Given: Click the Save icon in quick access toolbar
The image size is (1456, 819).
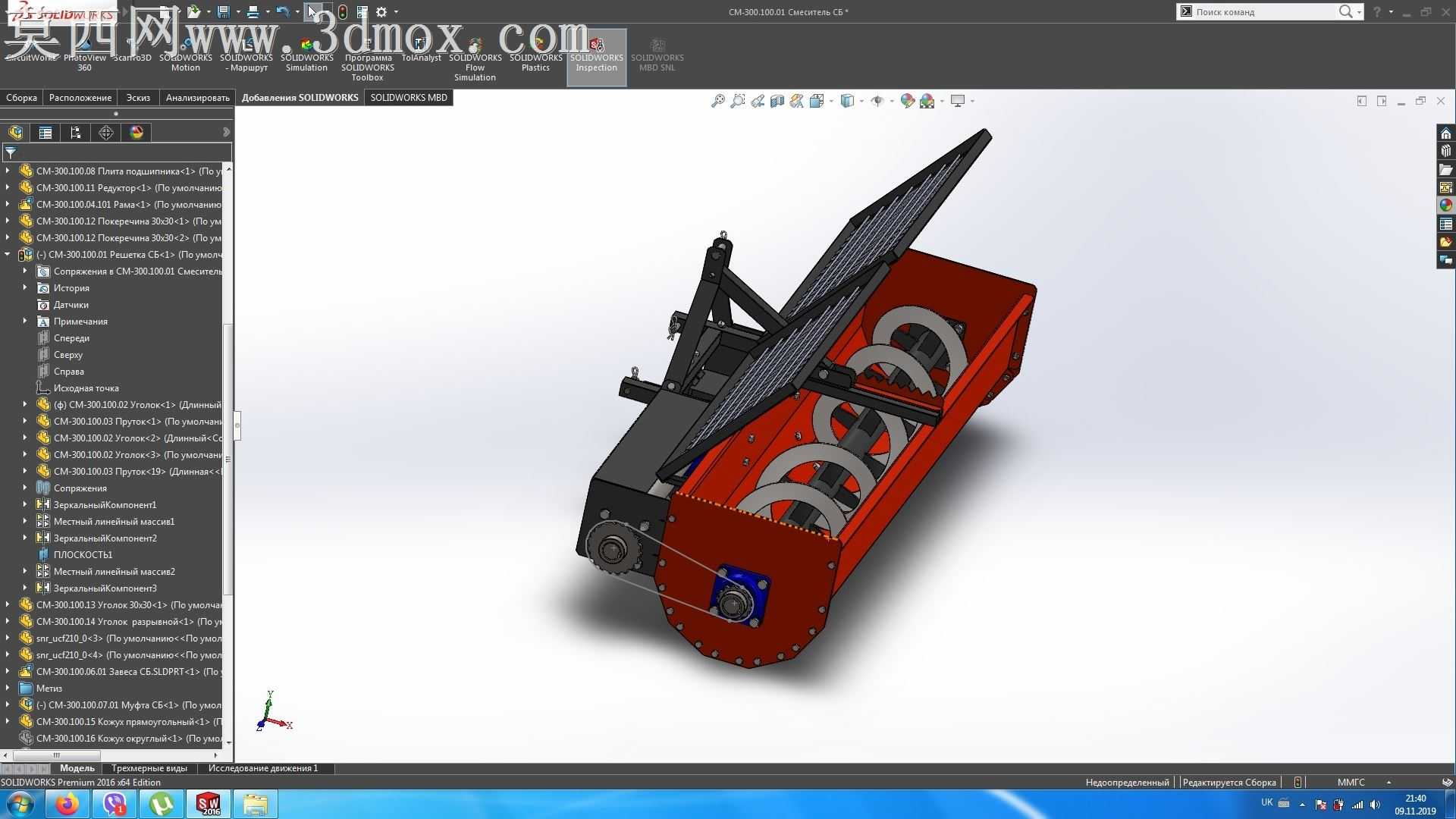Looking at the screenshot, I should [x=223, y=11].
